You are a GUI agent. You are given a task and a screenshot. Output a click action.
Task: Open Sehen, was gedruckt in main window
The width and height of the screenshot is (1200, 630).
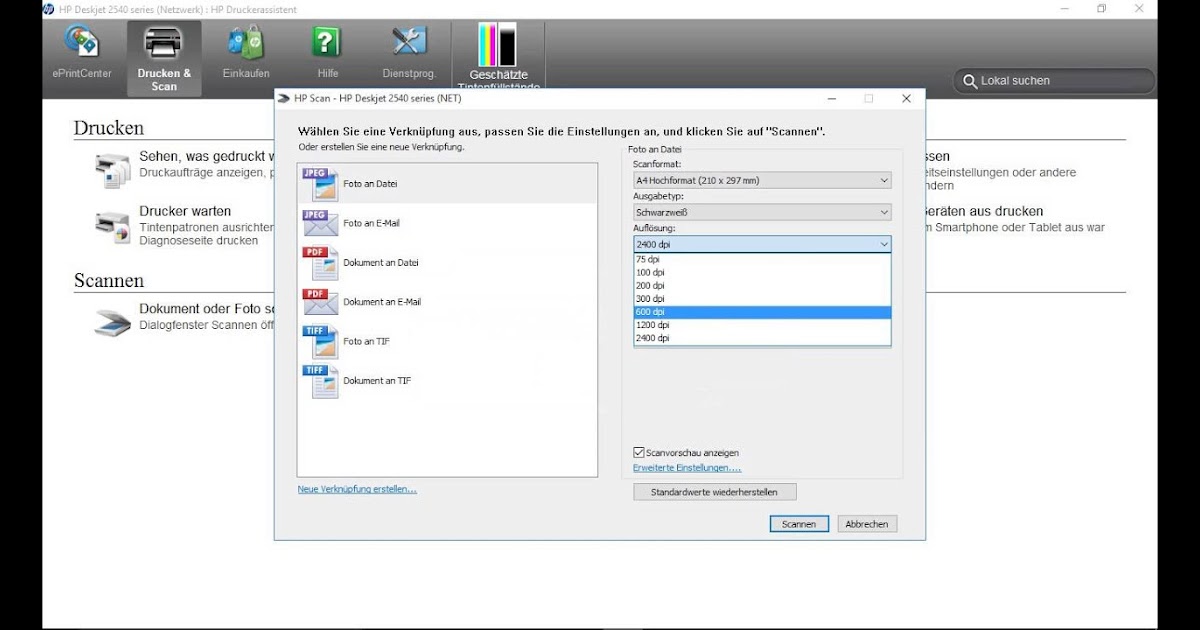point(205,156)
